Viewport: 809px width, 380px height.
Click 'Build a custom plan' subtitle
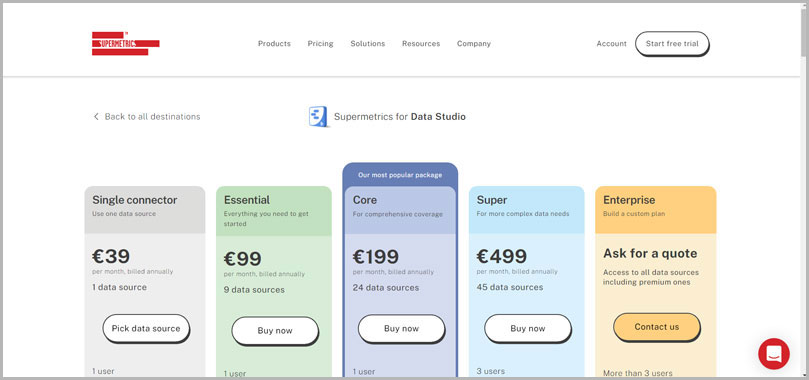pos(634,214)
